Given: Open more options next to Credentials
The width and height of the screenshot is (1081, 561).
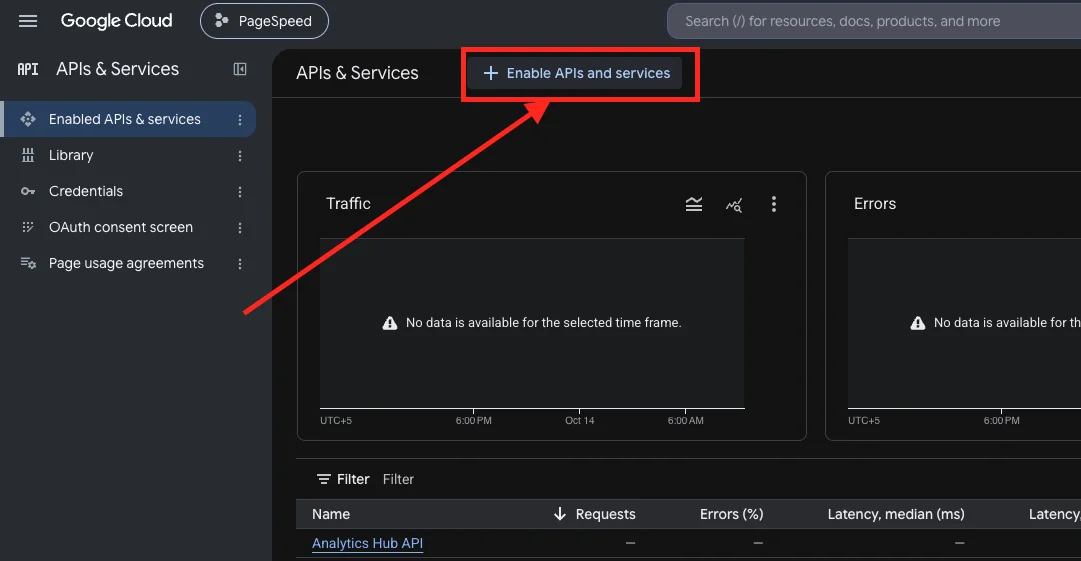Looking at the screenshot, I should (240, 192).
